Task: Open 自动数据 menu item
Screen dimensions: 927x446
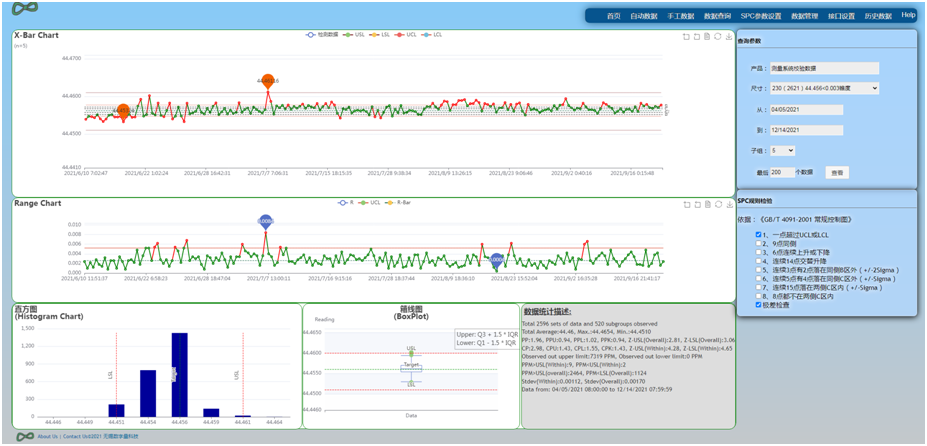Action: click(644, 16)
